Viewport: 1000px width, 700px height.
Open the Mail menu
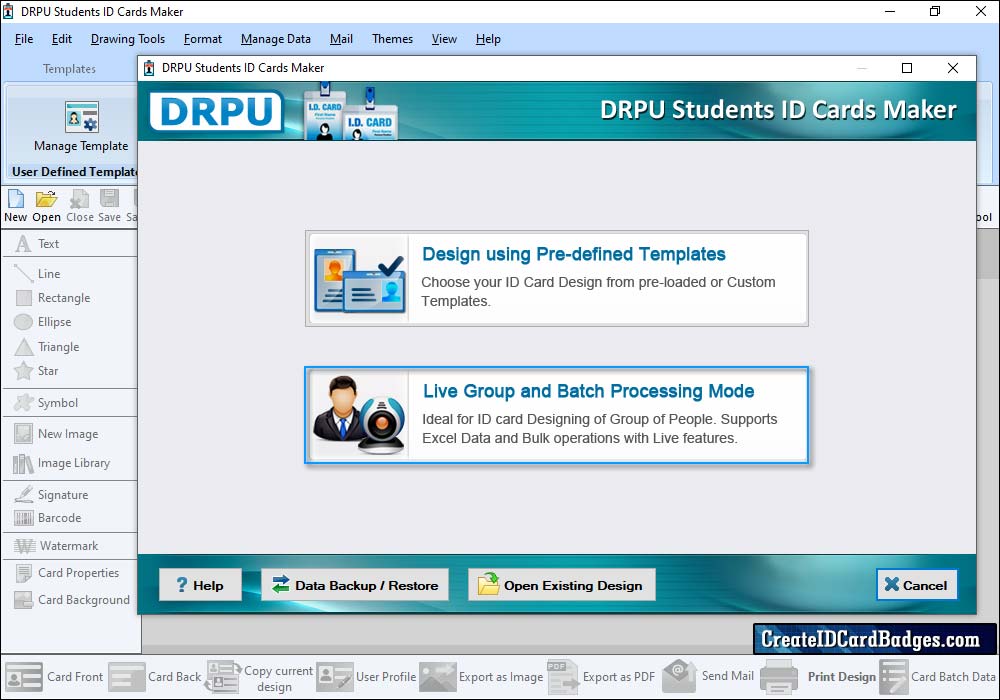coord(341,39)
